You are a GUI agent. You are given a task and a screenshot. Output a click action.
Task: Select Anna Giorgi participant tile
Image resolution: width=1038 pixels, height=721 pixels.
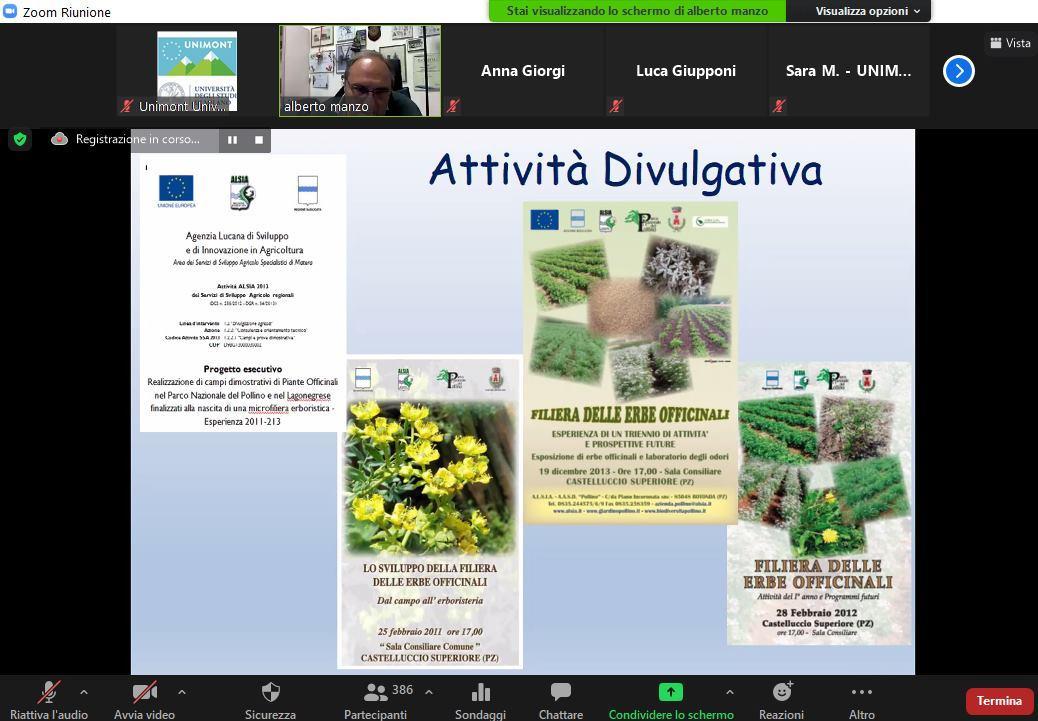coord(522,71)
